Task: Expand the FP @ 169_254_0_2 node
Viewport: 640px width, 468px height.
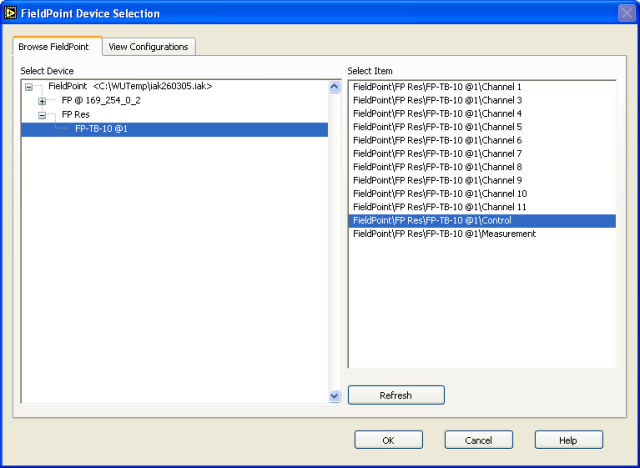Action: coord(42,101)
